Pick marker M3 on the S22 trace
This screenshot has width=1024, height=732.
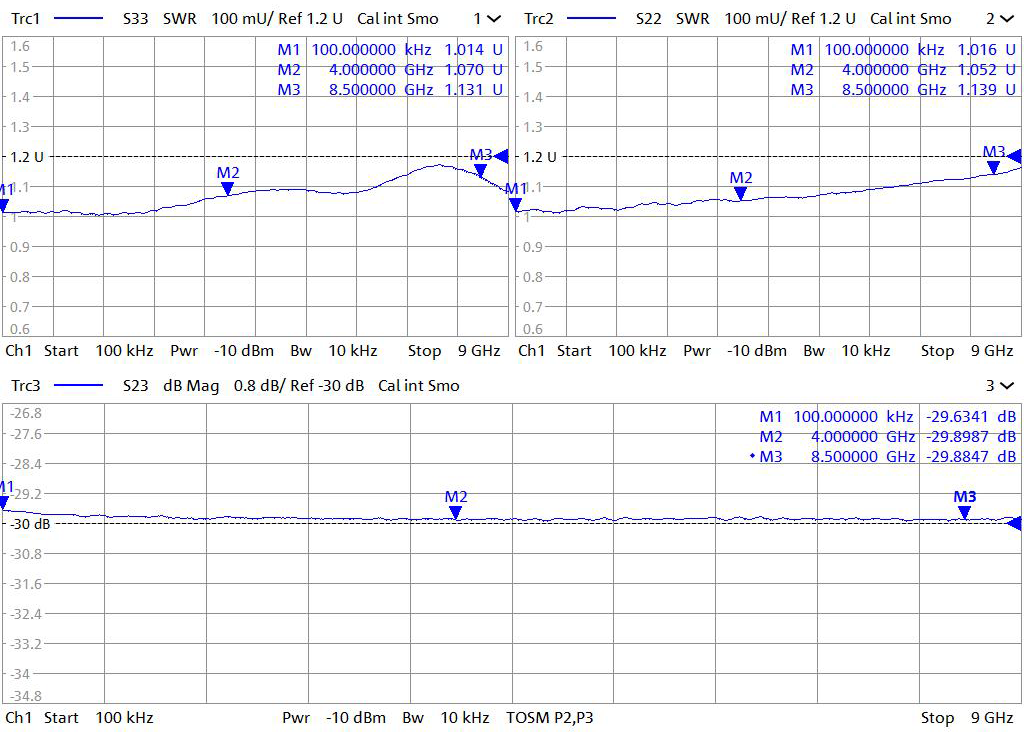coord(993,168)
